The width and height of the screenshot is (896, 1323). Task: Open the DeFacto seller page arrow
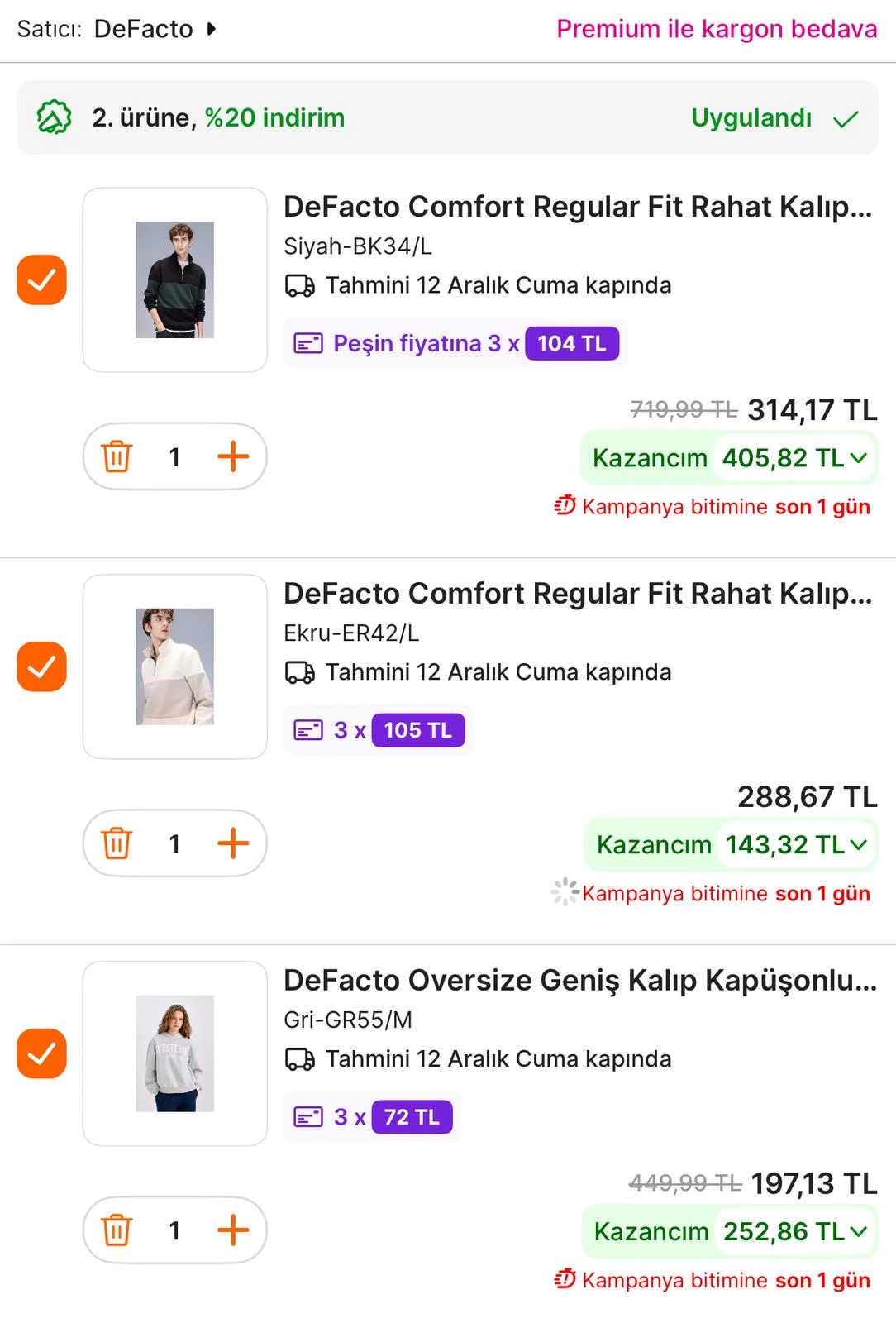(x=212, y=29)
